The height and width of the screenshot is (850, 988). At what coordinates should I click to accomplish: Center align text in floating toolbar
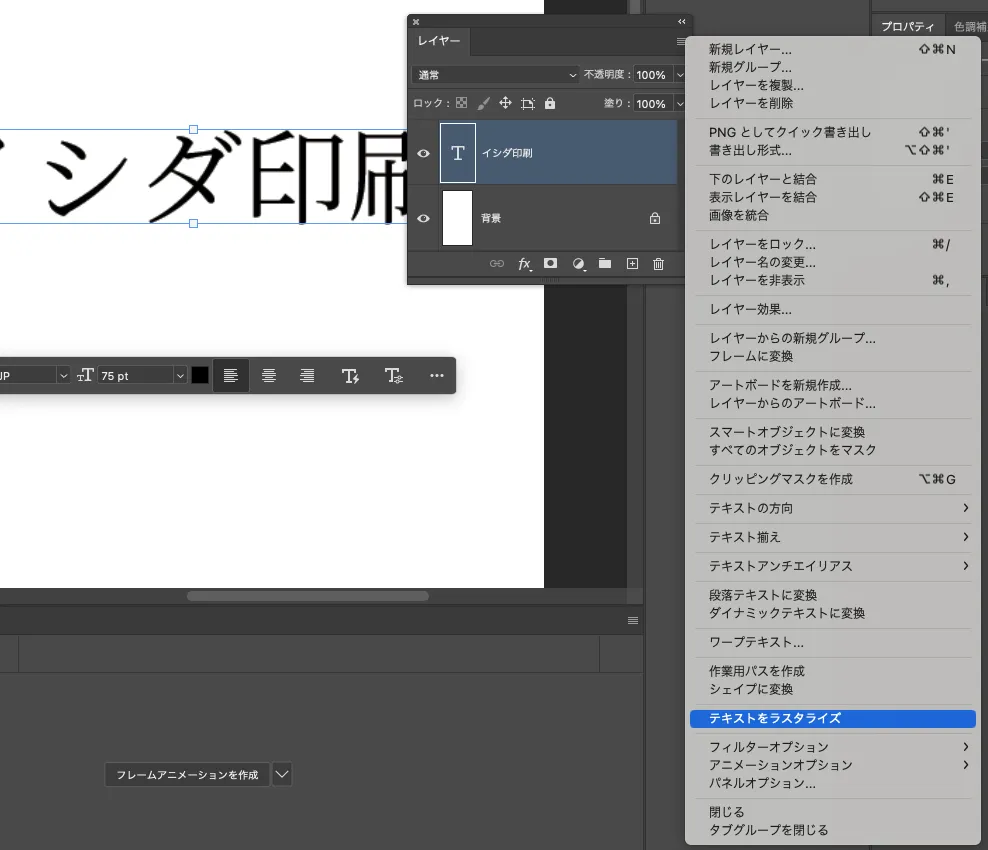pyautogui.click(x=269, y=376)
